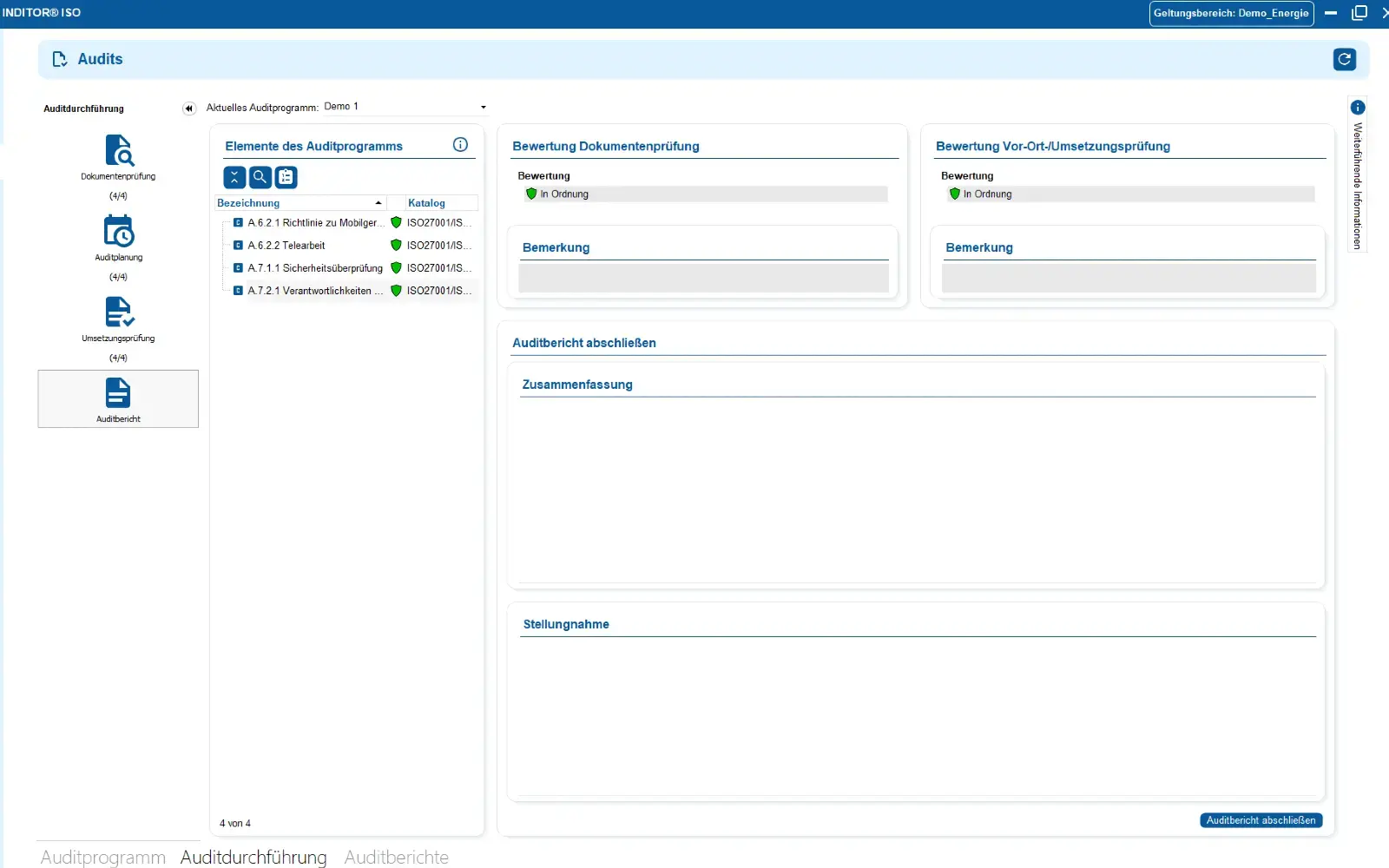This screenshot has height=868, width=1389.
Task: Open the Aktuelles Auditprogramm dropdown
Action: pos(483,107)
